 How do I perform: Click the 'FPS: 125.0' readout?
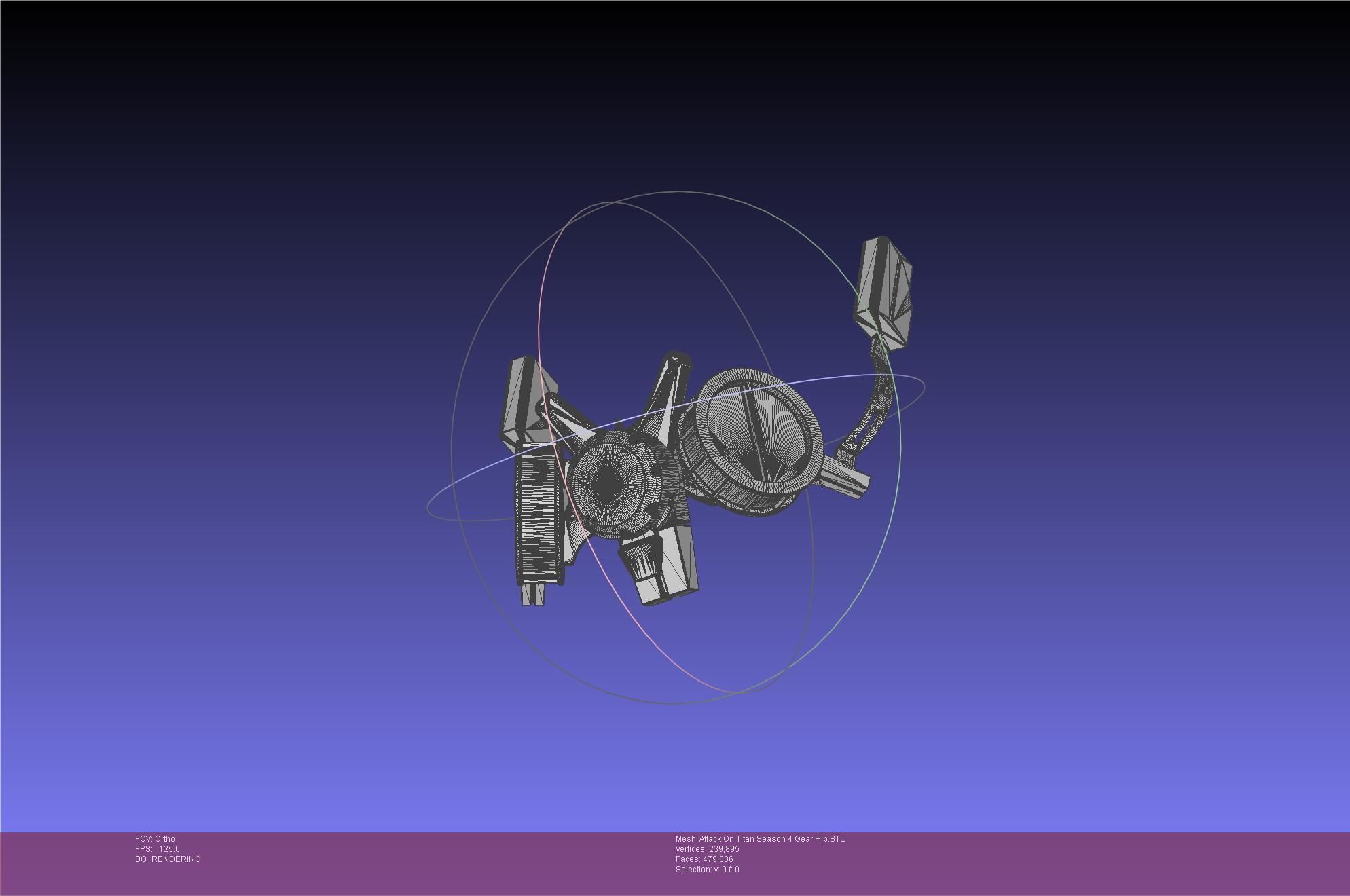click(x=158, y=849)
